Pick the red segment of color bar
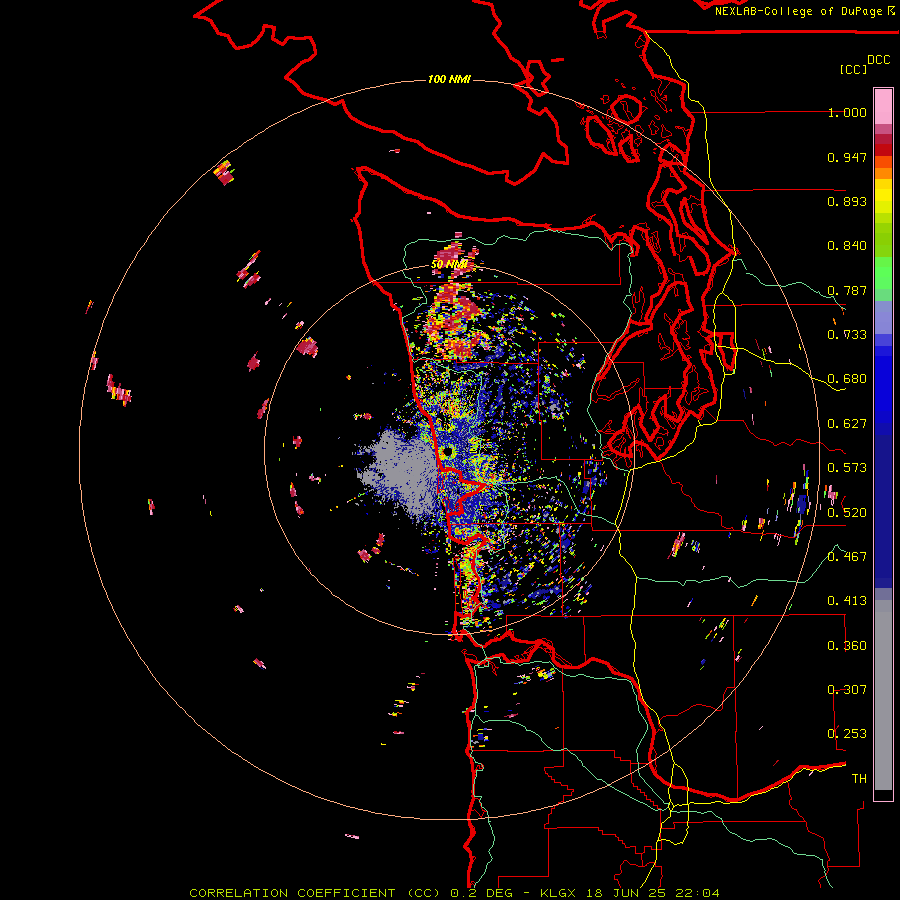Viewport: 900px width, 900px height. [883, 150]
